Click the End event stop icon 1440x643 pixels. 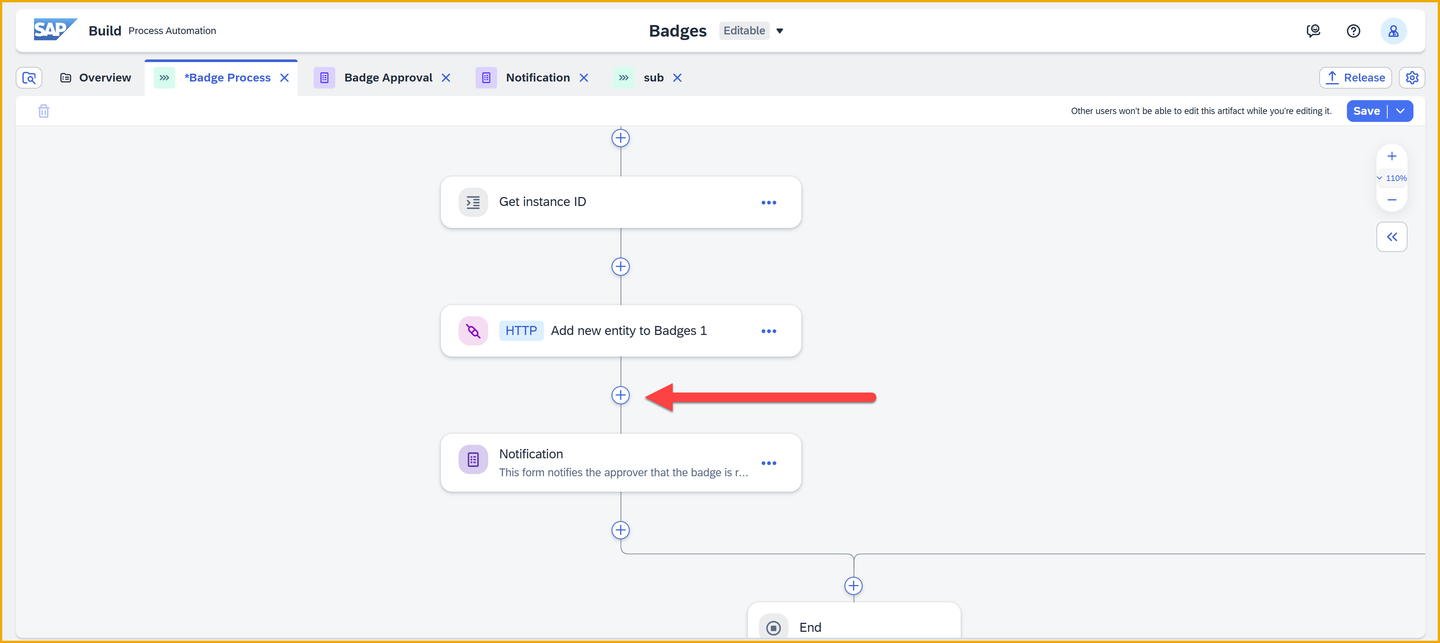(x=773, y=628)
